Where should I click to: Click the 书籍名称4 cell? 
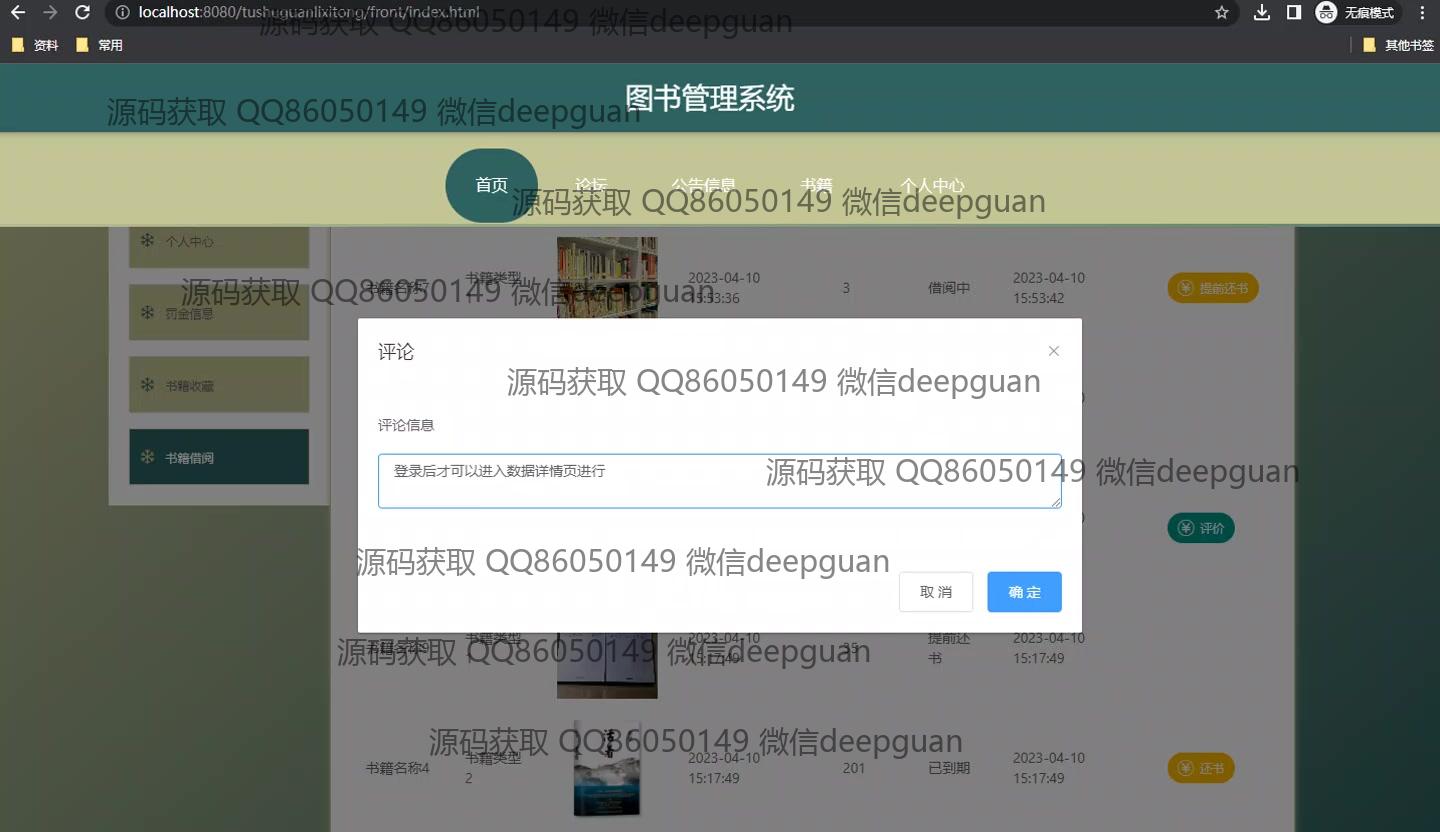point(397,768)
